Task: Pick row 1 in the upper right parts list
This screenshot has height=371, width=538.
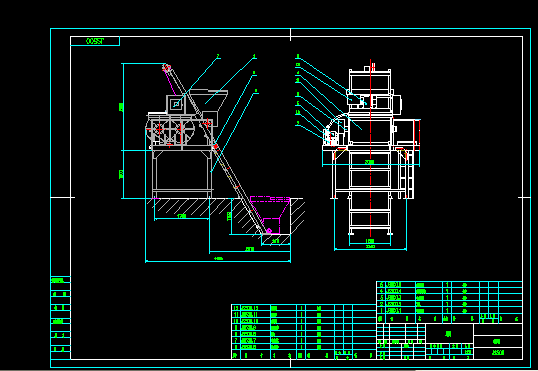Action: [x=449, y=311]
